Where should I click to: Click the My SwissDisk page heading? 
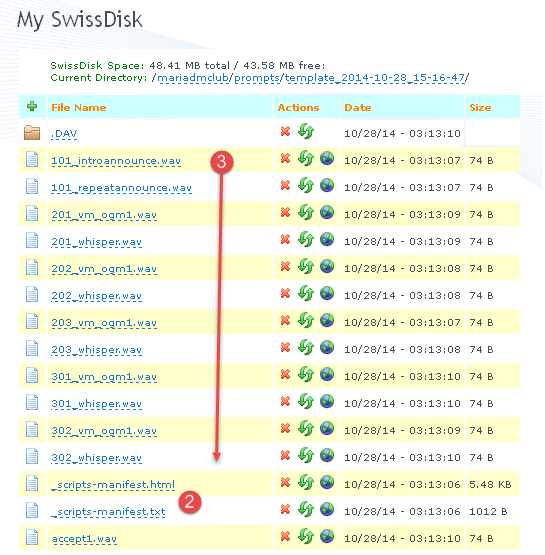coord(80,20)
